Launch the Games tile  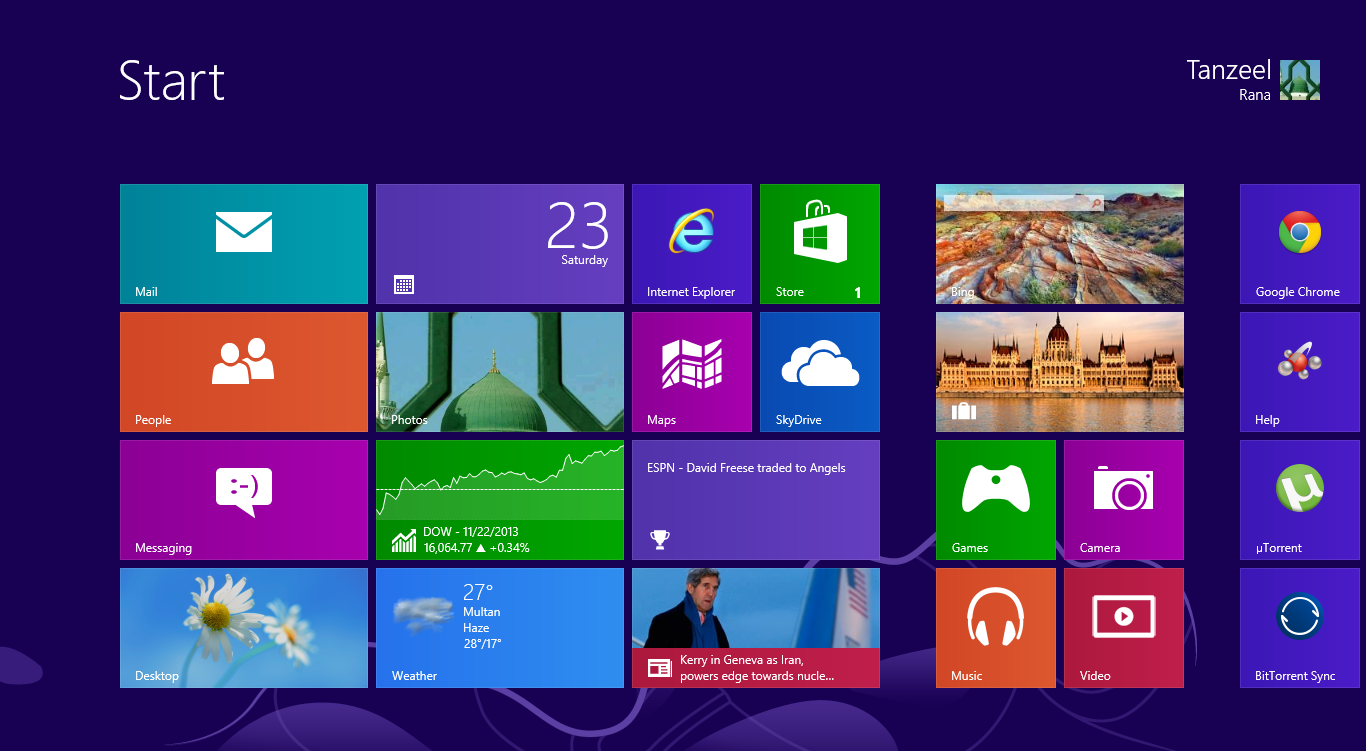point(996,500)
